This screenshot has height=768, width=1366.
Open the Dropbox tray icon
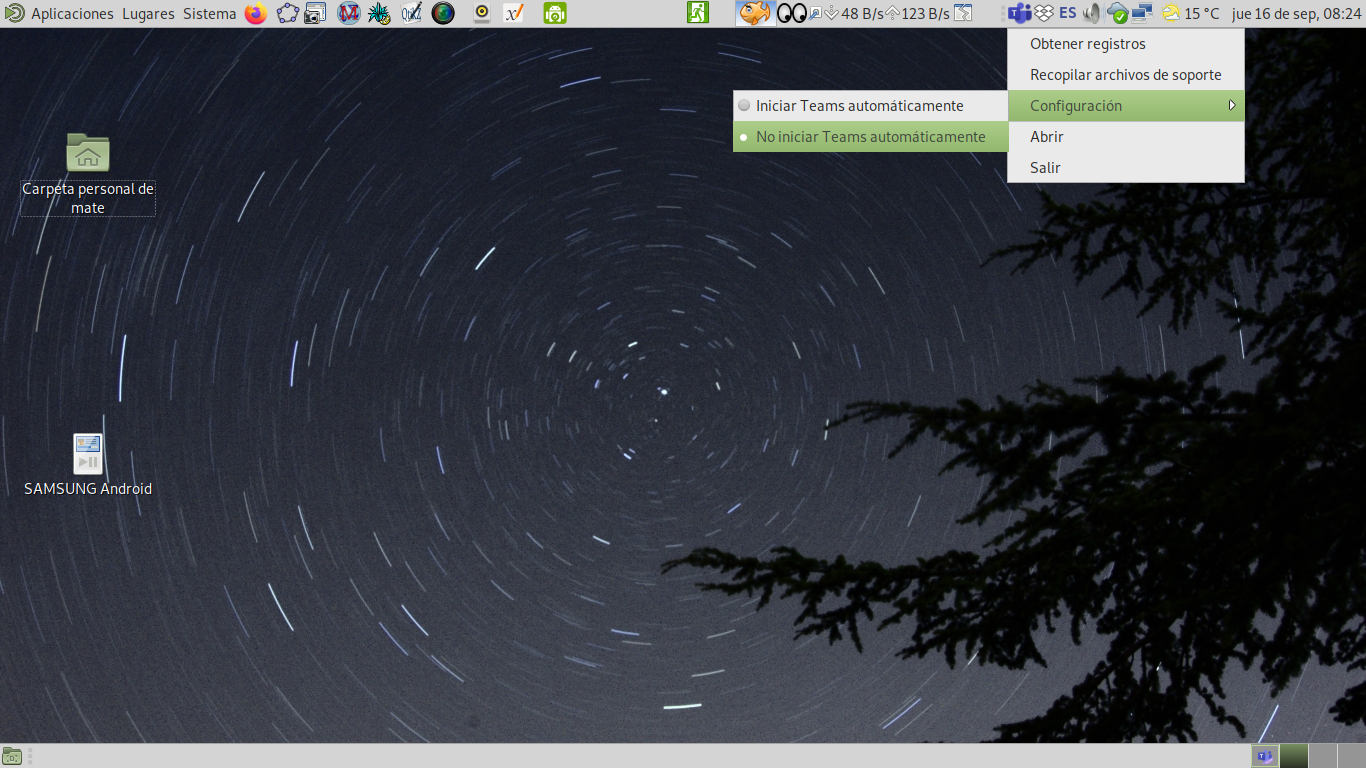pyautogui.click(x=1044, y=13)
